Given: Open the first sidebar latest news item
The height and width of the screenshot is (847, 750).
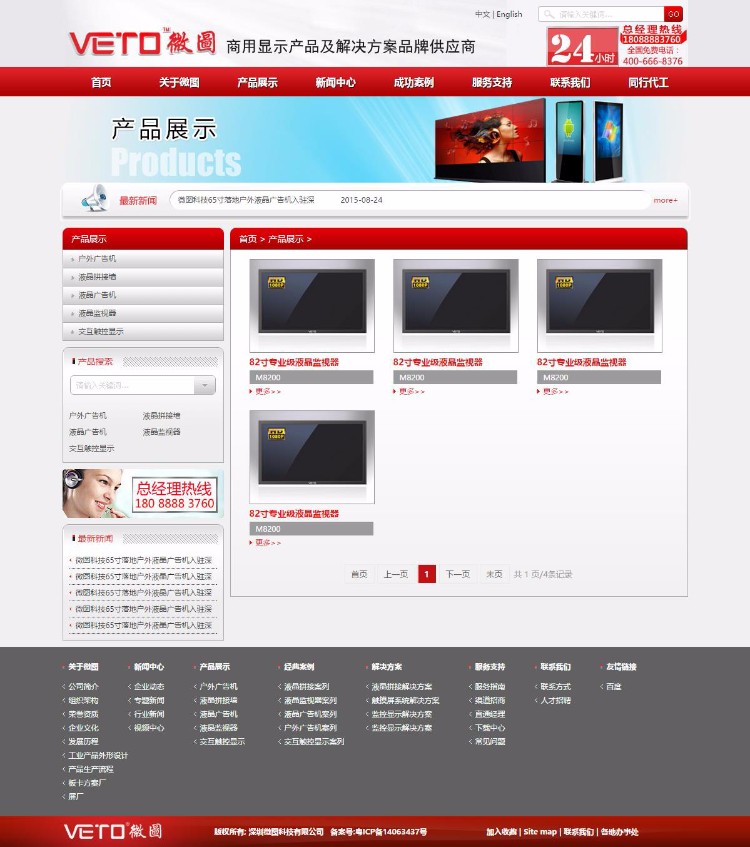Looking at the screenshot, I should (x=143, y=560).
